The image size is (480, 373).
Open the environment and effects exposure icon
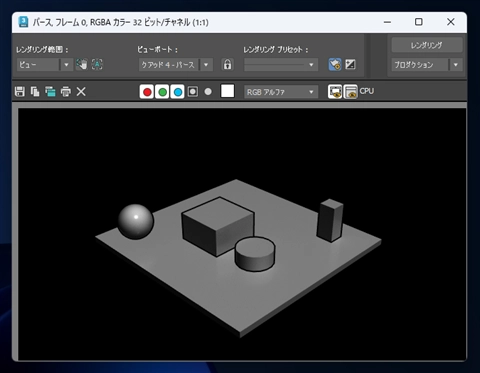click(350, 64)
